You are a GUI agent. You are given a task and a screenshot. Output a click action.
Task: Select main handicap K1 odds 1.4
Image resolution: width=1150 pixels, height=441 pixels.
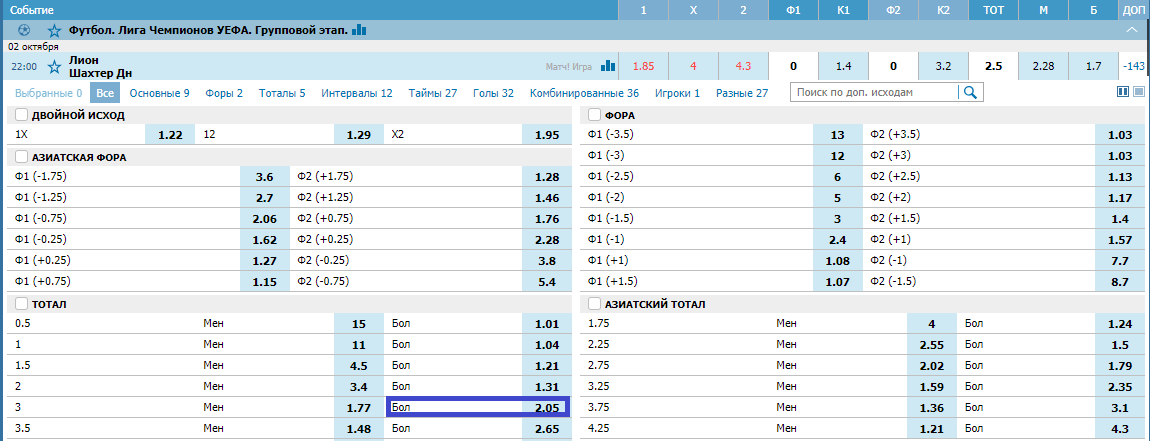click(x=843, y=66)
